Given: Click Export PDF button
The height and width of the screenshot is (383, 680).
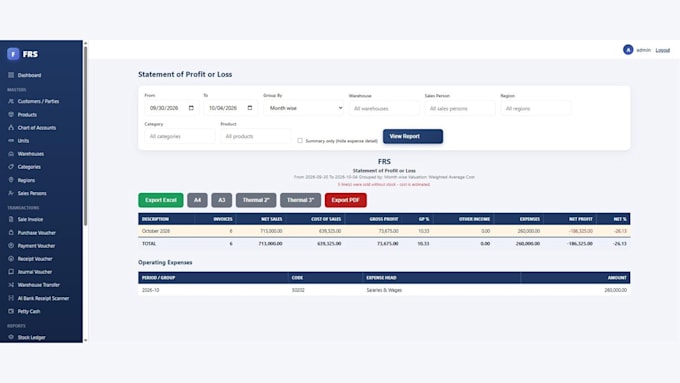Looking at the screenshot, I should point(346,200).
